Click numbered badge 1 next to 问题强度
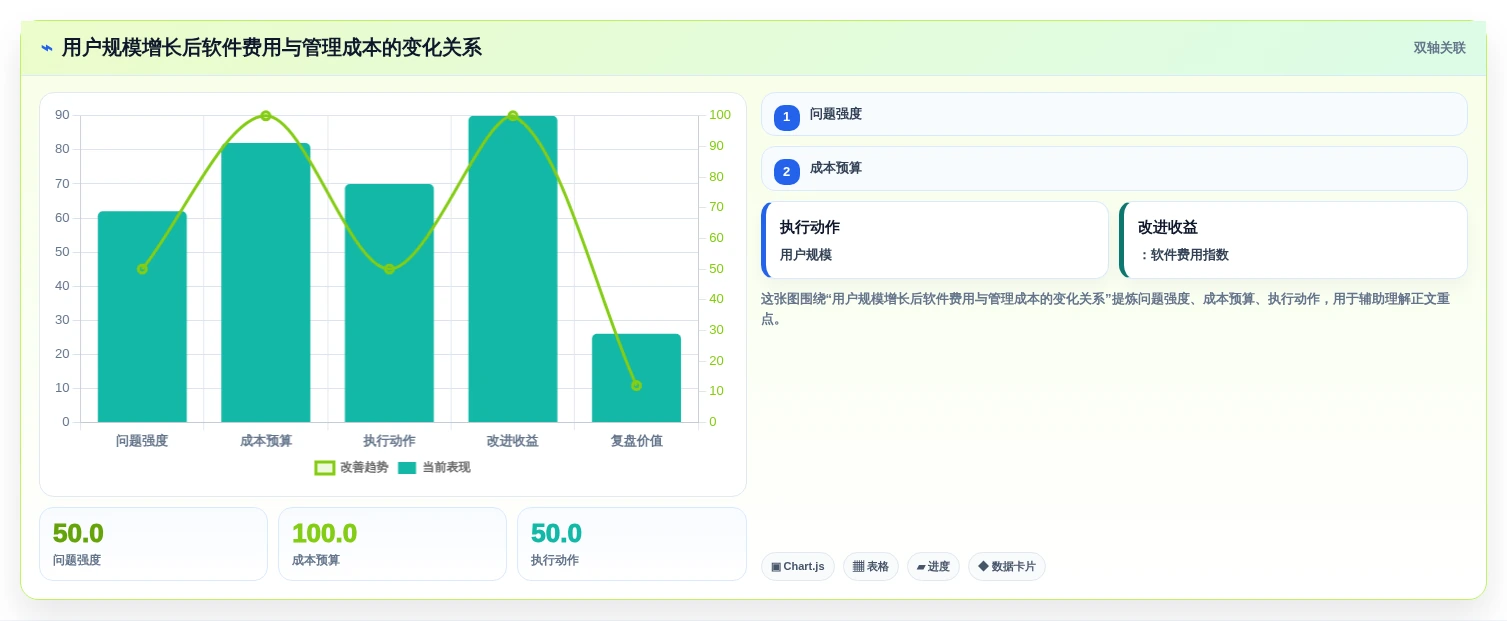This screenshot has width=1507, height=621. [787, 117]
